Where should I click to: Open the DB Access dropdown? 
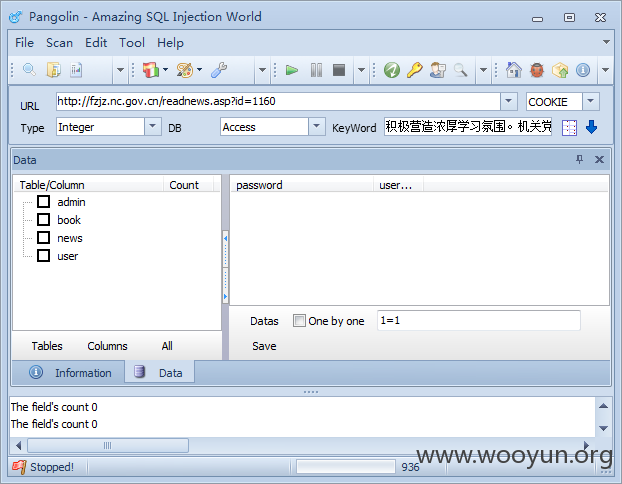pyautogui.click(x=317, y=127)
